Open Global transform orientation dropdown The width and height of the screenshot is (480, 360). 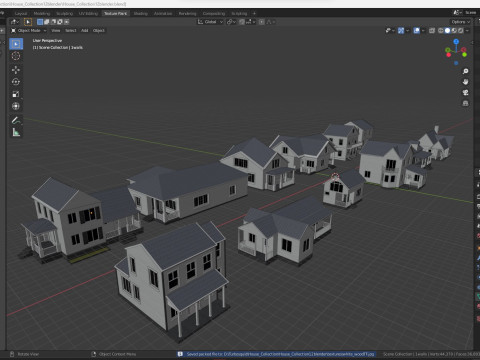(x=210, y=22)
